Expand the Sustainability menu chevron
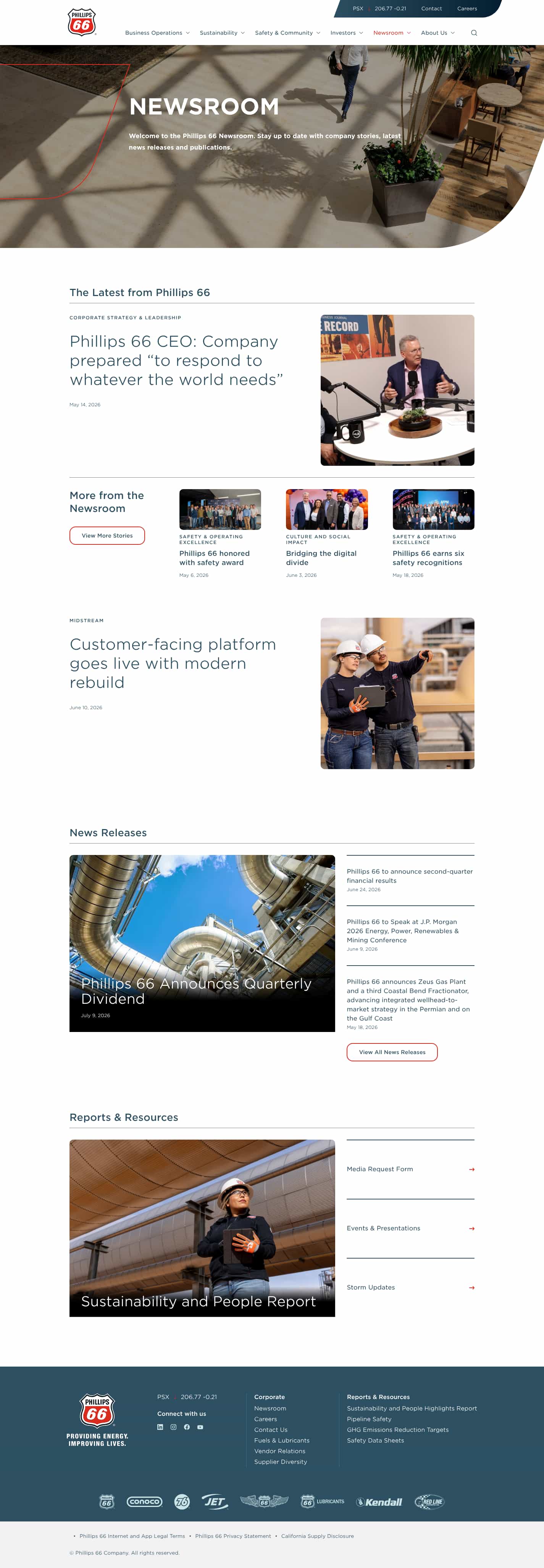The image size is (544, 1568). click(243, 33)
